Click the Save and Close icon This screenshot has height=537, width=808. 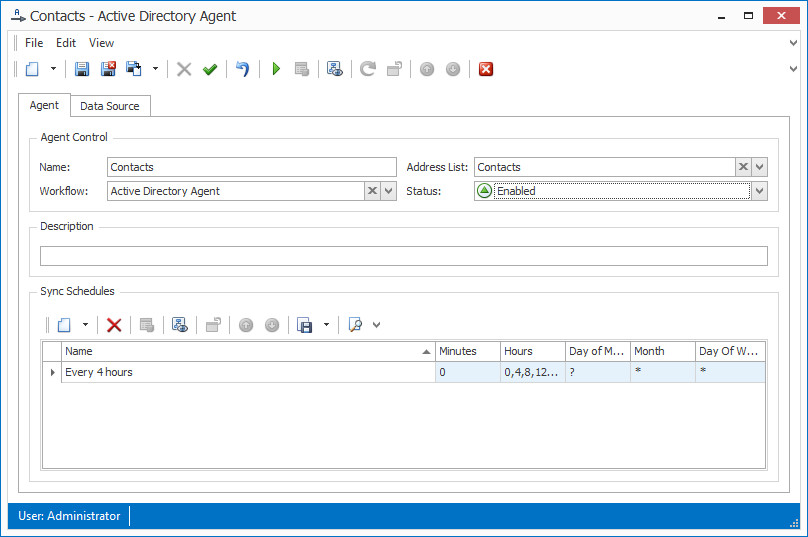point(108,69)
